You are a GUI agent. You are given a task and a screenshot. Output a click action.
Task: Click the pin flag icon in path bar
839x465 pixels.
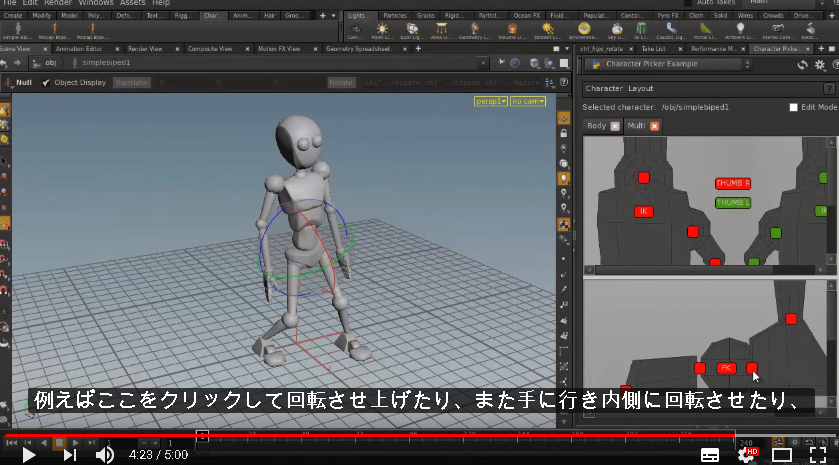click(501, 63)
